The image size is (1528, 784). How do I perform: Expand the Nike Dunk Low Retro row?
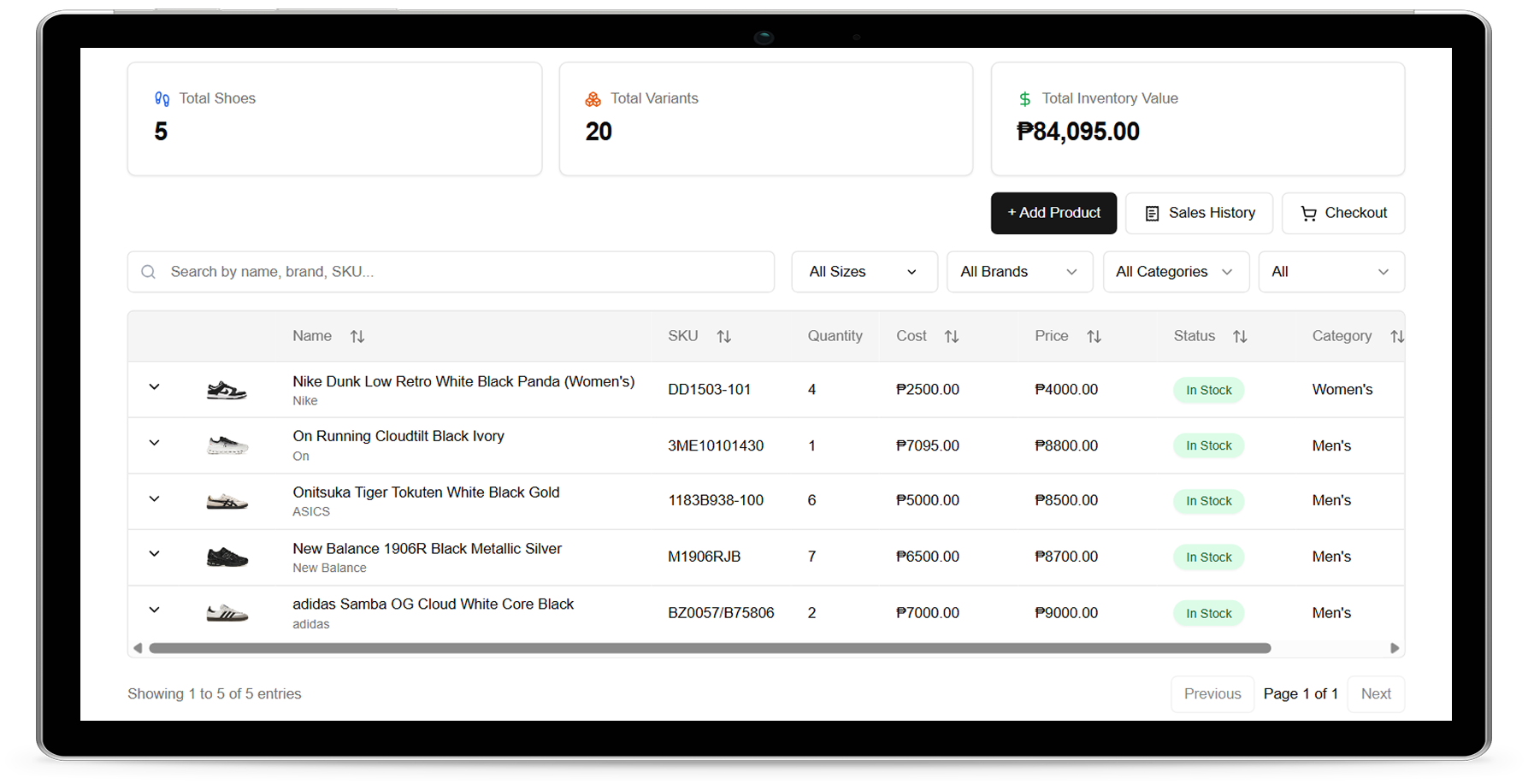click(154, 386)
